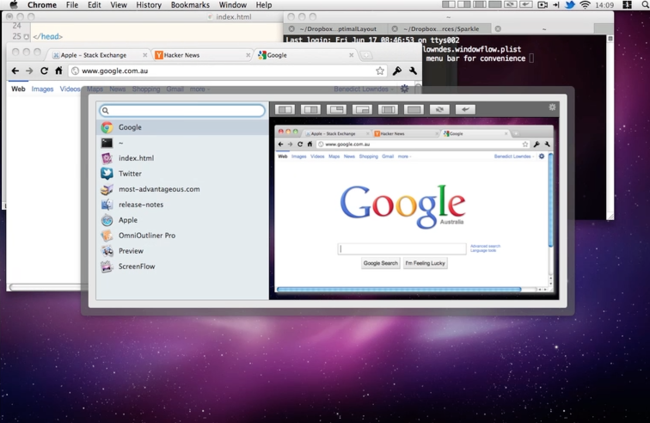The height and width of the screenshot is (423, 650).
Task: Open Spotlight search magnifier
Action: (645, 5)
